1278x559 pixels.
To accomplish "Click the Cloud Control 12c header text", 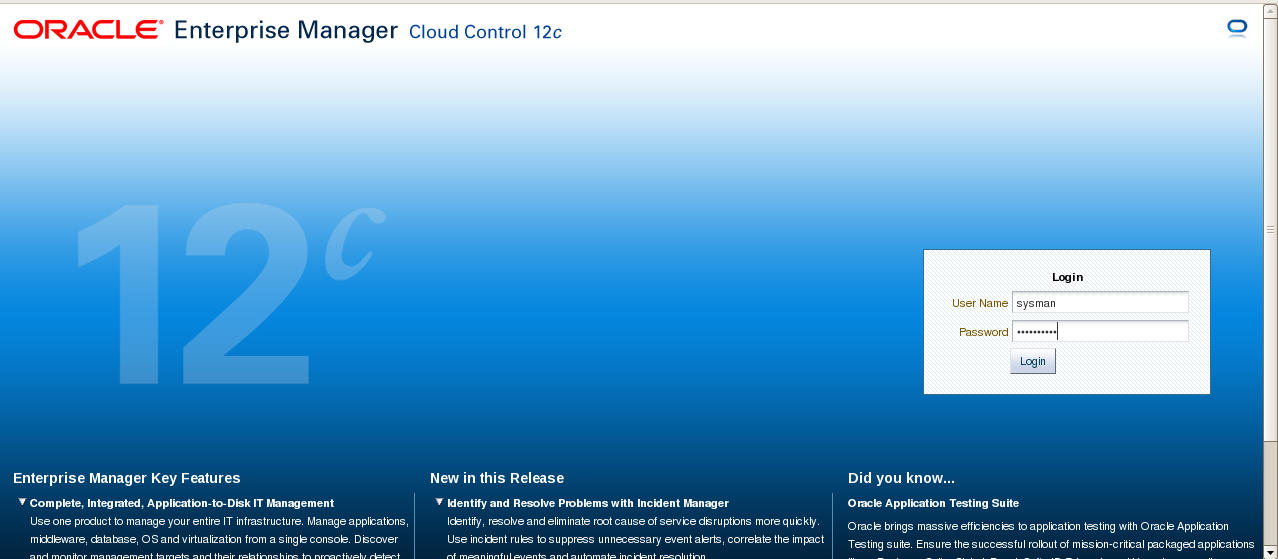I will coord(485,32).
